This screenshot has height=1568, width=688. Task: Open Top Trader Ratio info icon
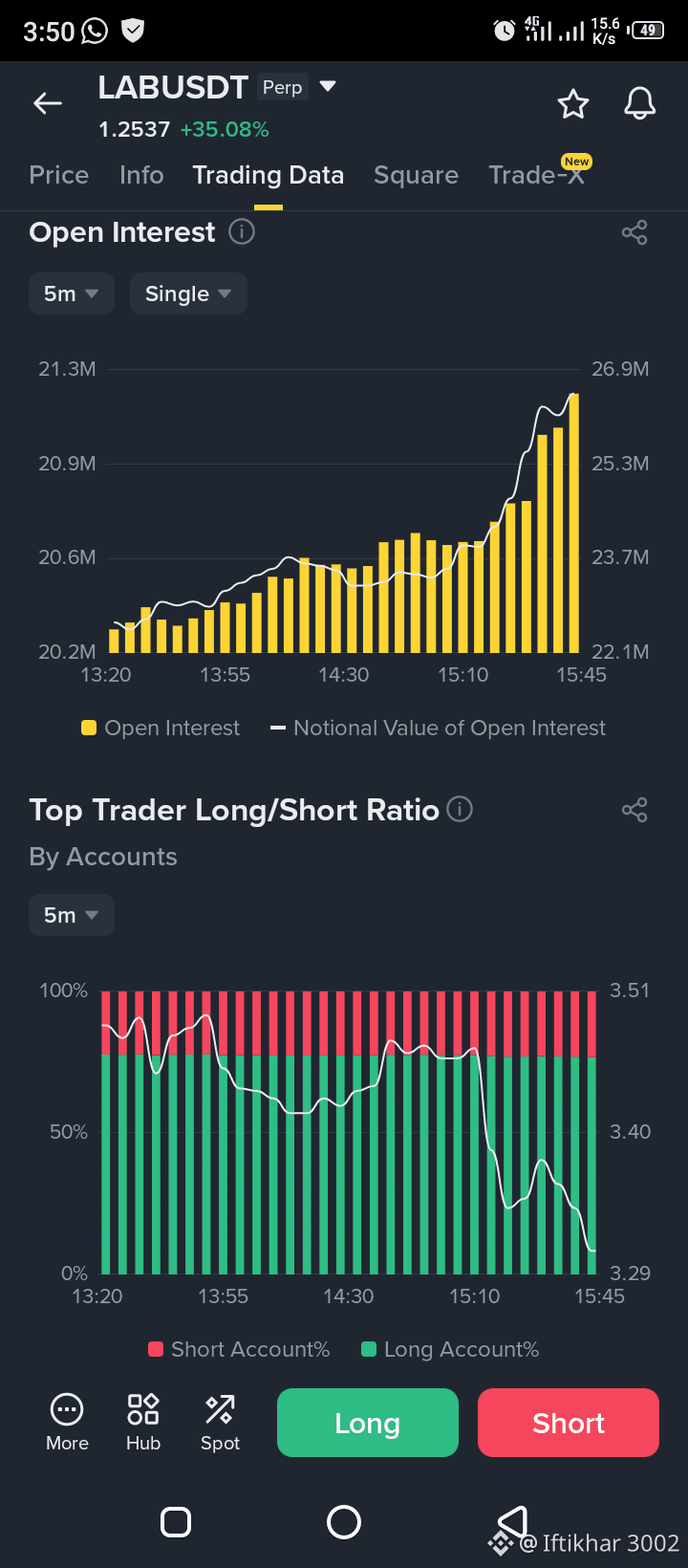pos(460,809)
